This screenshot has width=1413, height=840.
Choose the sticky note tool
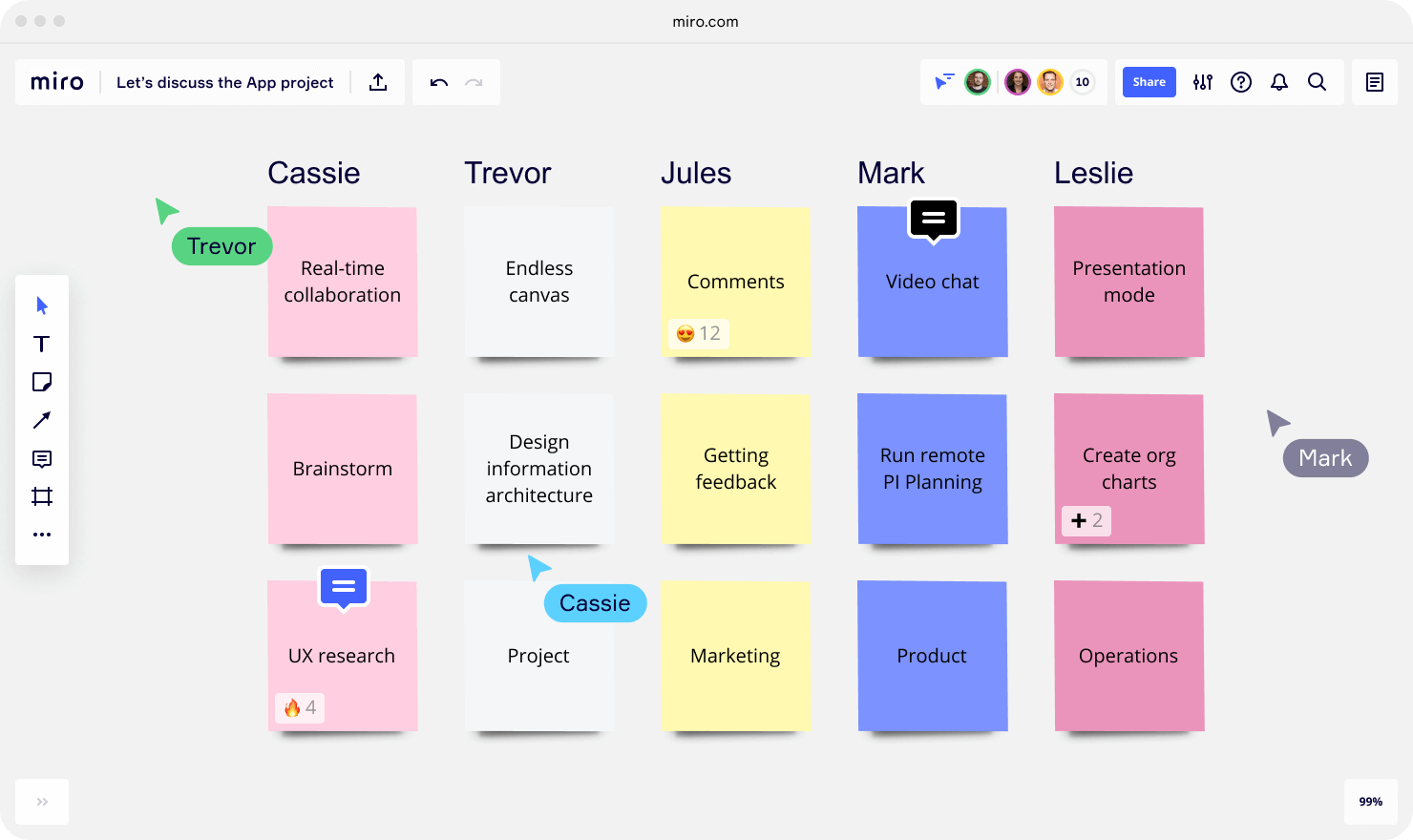42,382
